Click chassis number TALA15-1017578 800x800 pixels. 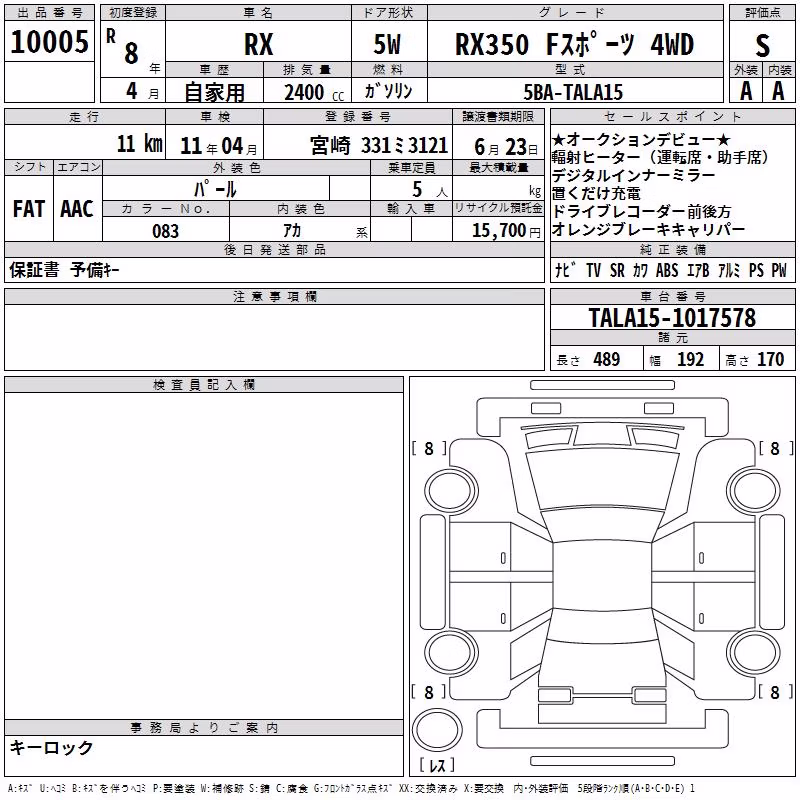click(x=672, y=318)
